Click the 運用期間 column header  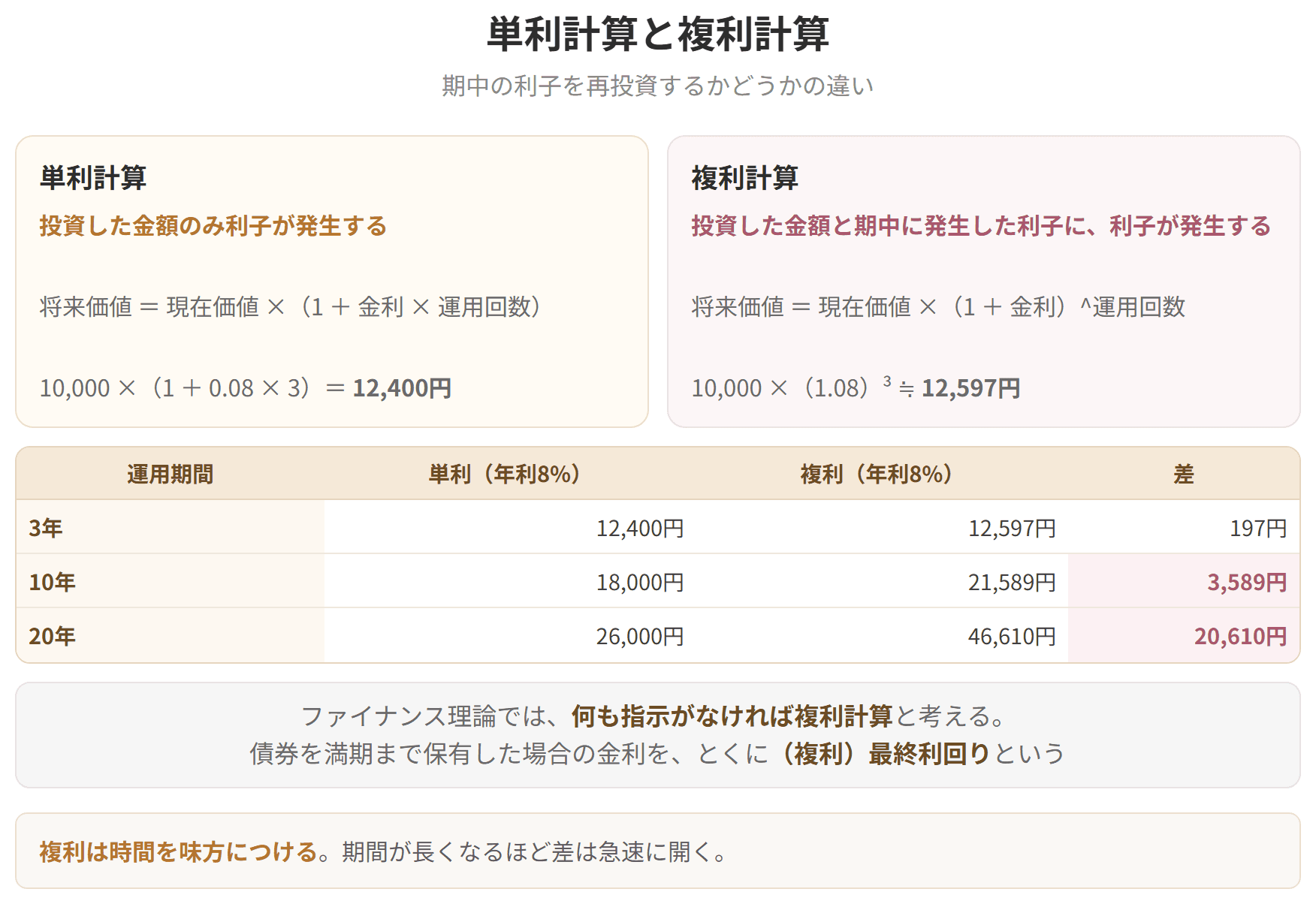point(171,475)
